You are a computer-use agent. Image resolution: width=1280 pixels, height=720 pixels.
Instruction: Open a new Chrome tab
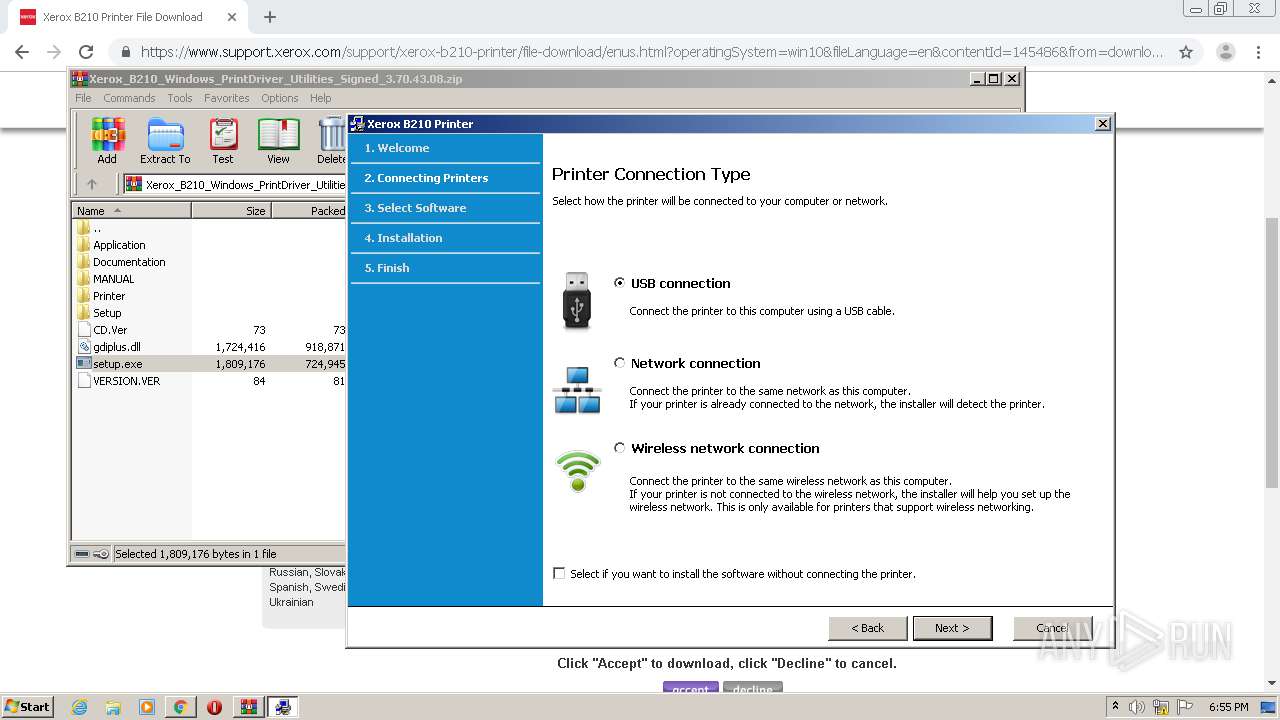(x=269, y=17)
